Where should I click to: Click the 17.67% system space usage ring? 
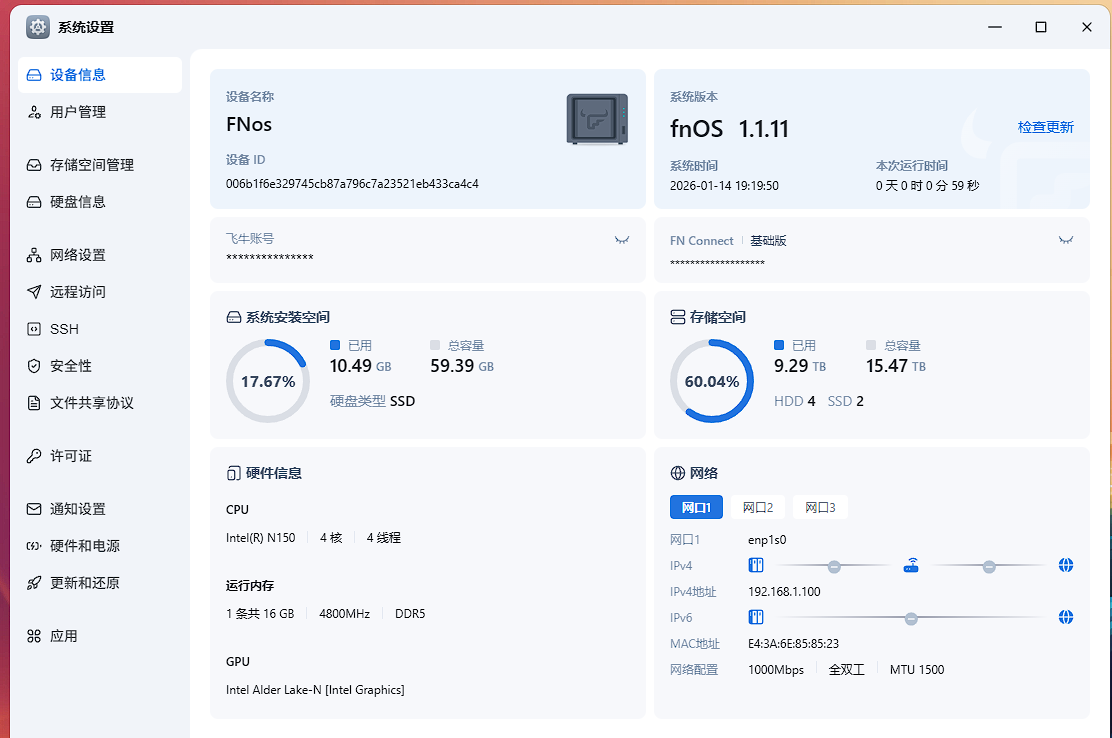click(268, 381)
